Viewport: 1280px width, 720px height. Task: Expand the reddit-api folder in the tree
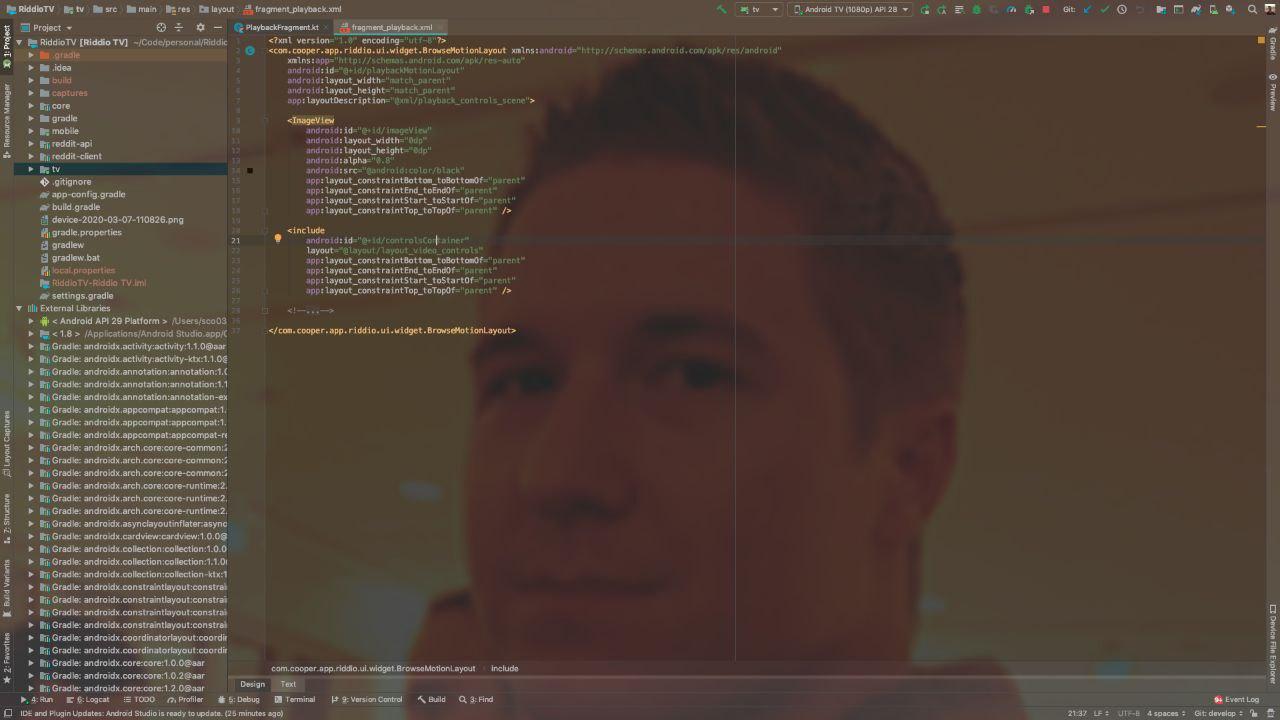tap(31, 144)
